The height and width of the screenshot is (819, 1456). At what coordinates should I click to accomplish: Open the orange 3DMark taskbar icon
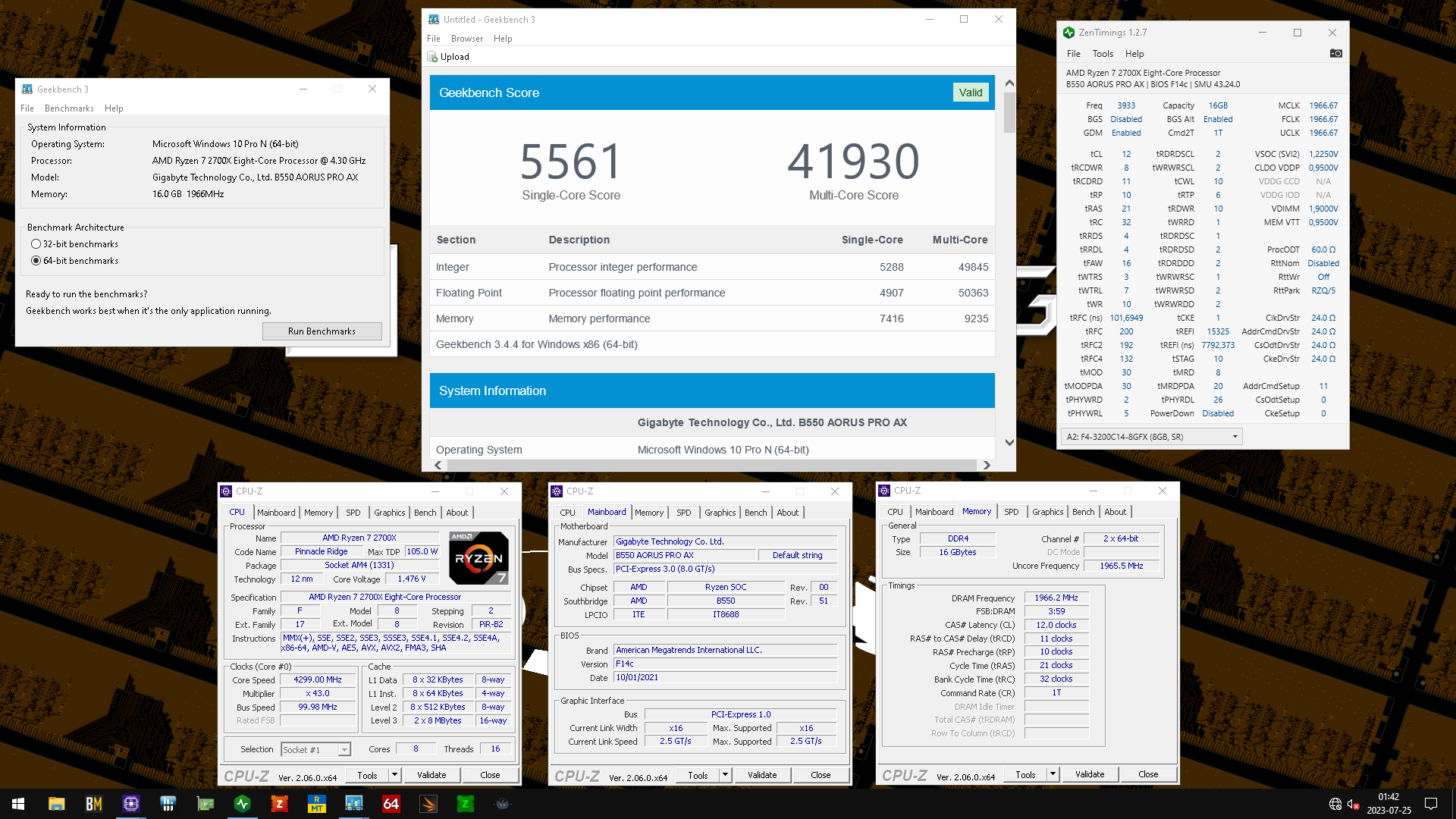tap(428, 803)
